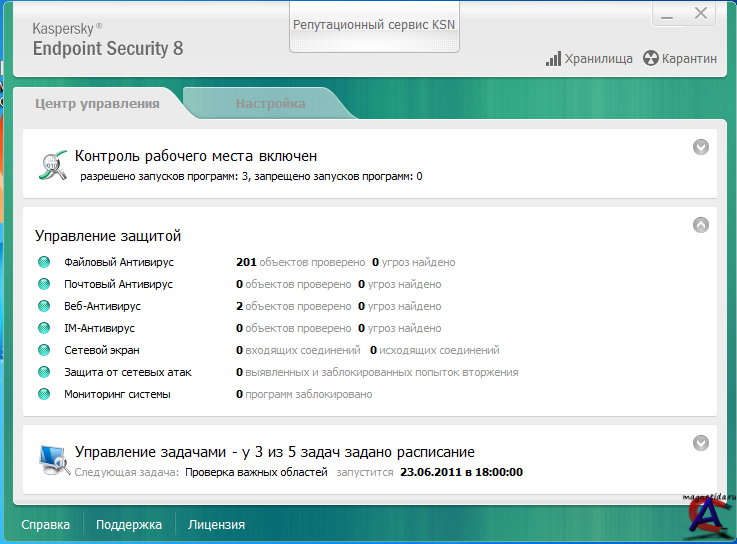
Task: Open the Справка link
Action: (x=46, y=524)
